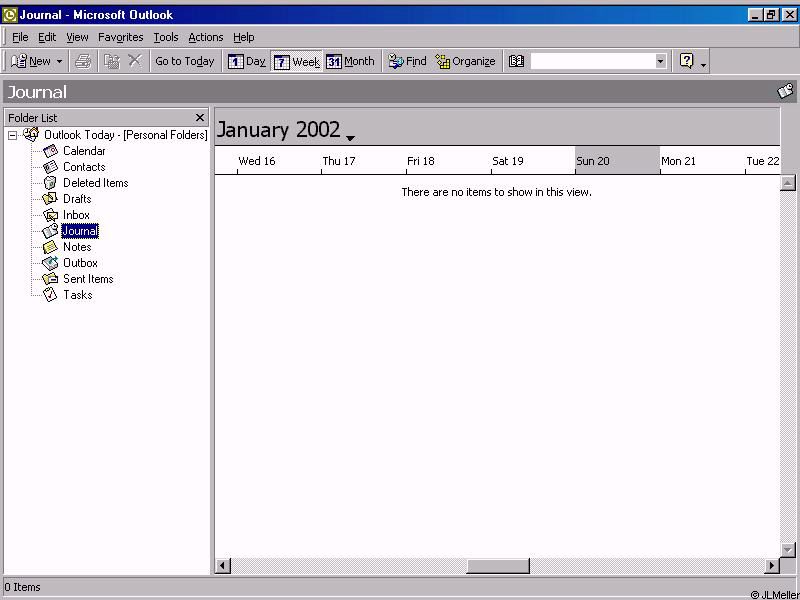Switch to Week view
This screenshot has height=600, width=800.
pos(297,62)
